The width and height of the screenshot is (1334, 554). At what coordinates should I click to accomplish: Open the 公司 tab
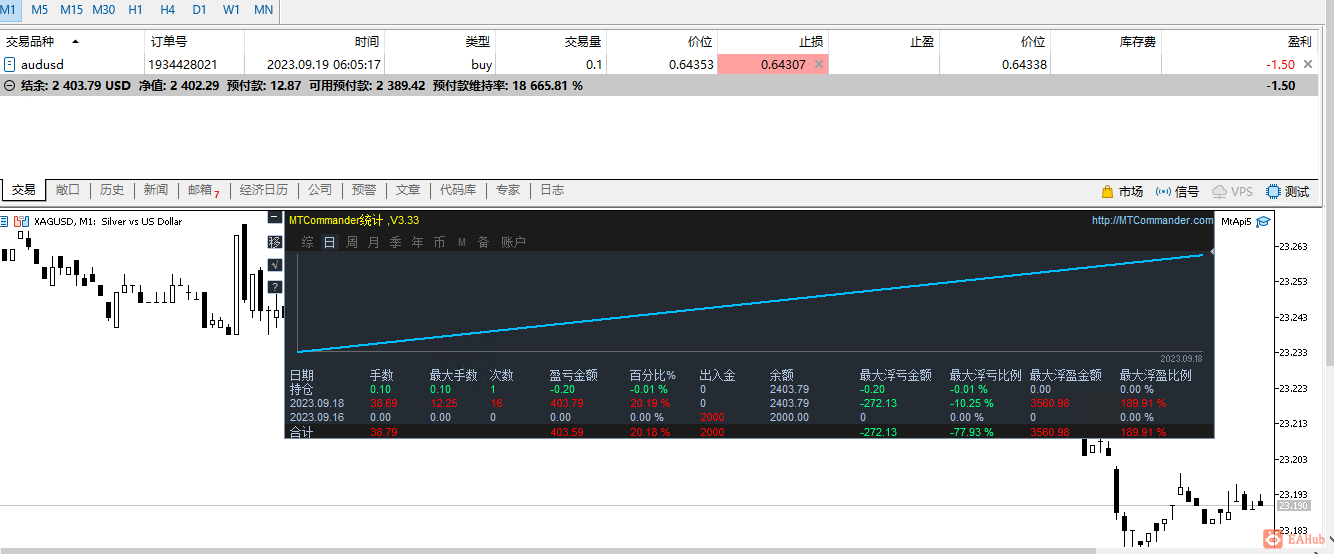320,190
